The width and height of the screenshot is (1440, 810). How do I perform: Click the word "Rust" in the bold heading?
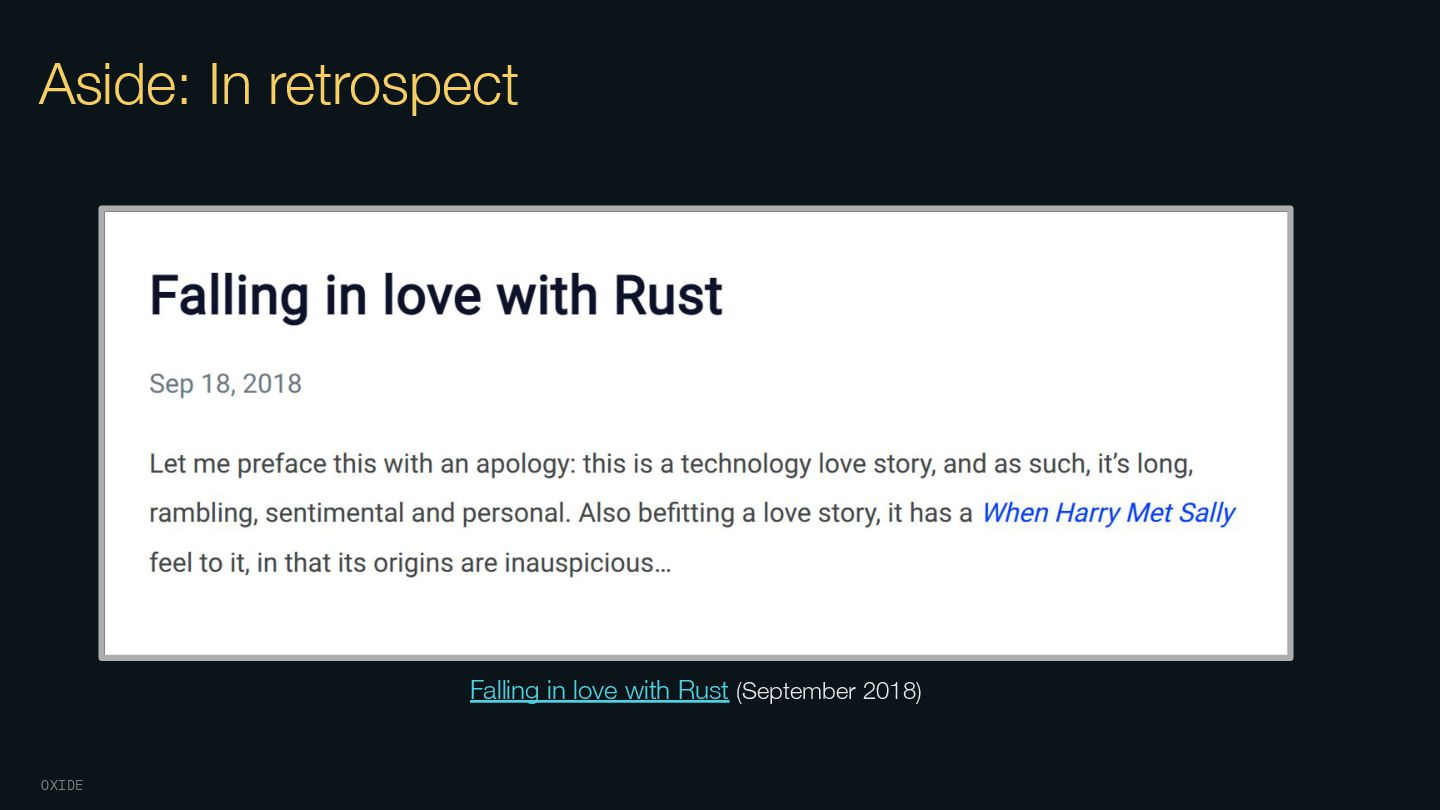pyautogui.click(x=668, y=295)
